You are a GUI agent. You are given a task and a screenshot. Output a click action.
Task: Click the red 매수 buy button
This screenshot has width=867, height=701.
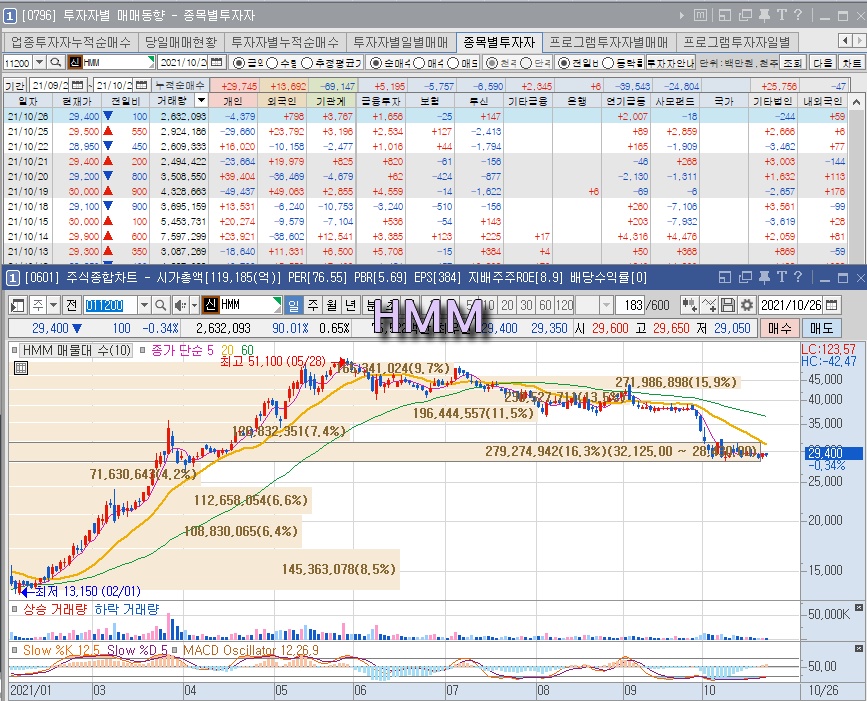tap(779, 328)
